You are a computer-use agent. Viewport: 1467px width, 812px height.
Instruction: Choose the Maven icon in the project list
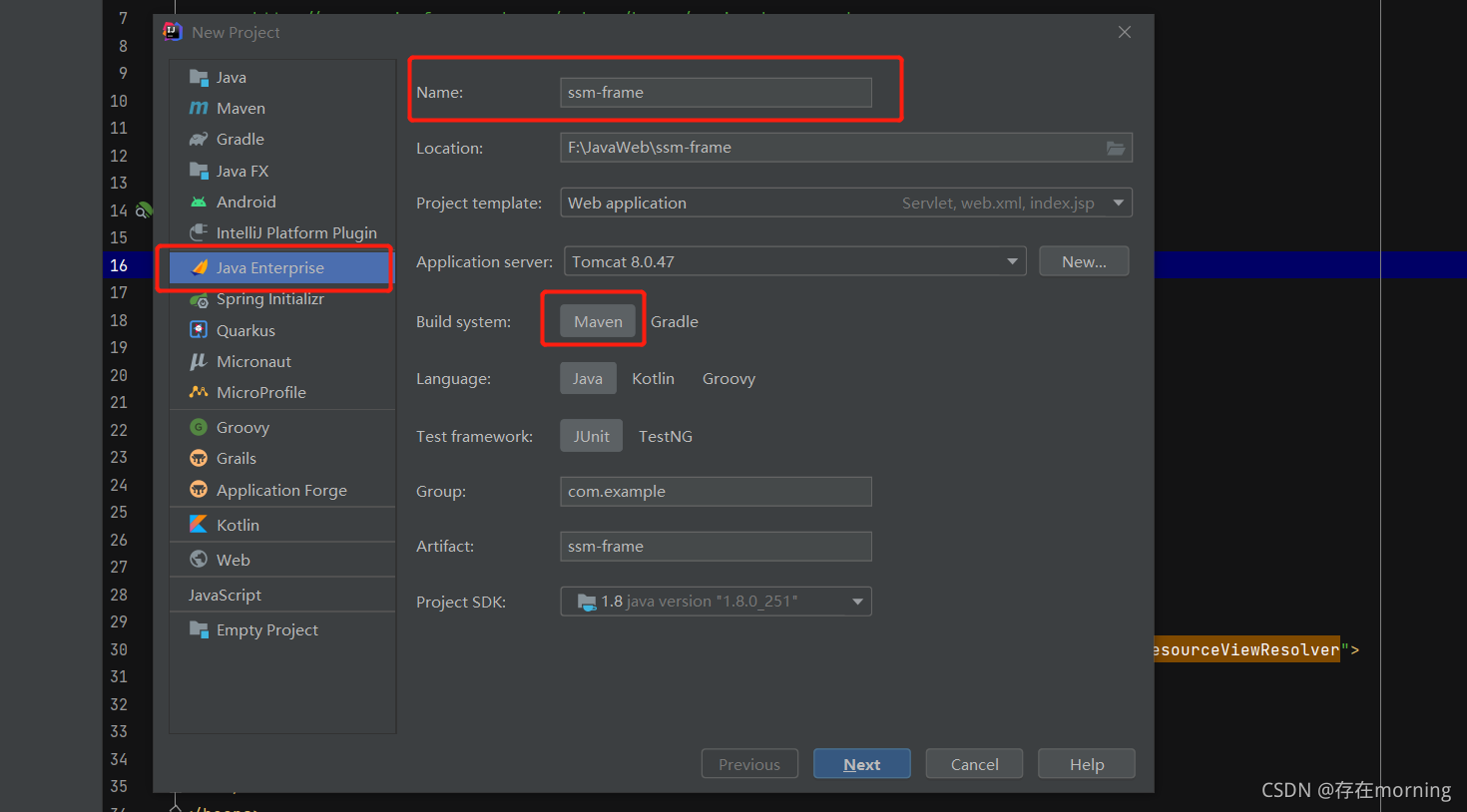199,108
